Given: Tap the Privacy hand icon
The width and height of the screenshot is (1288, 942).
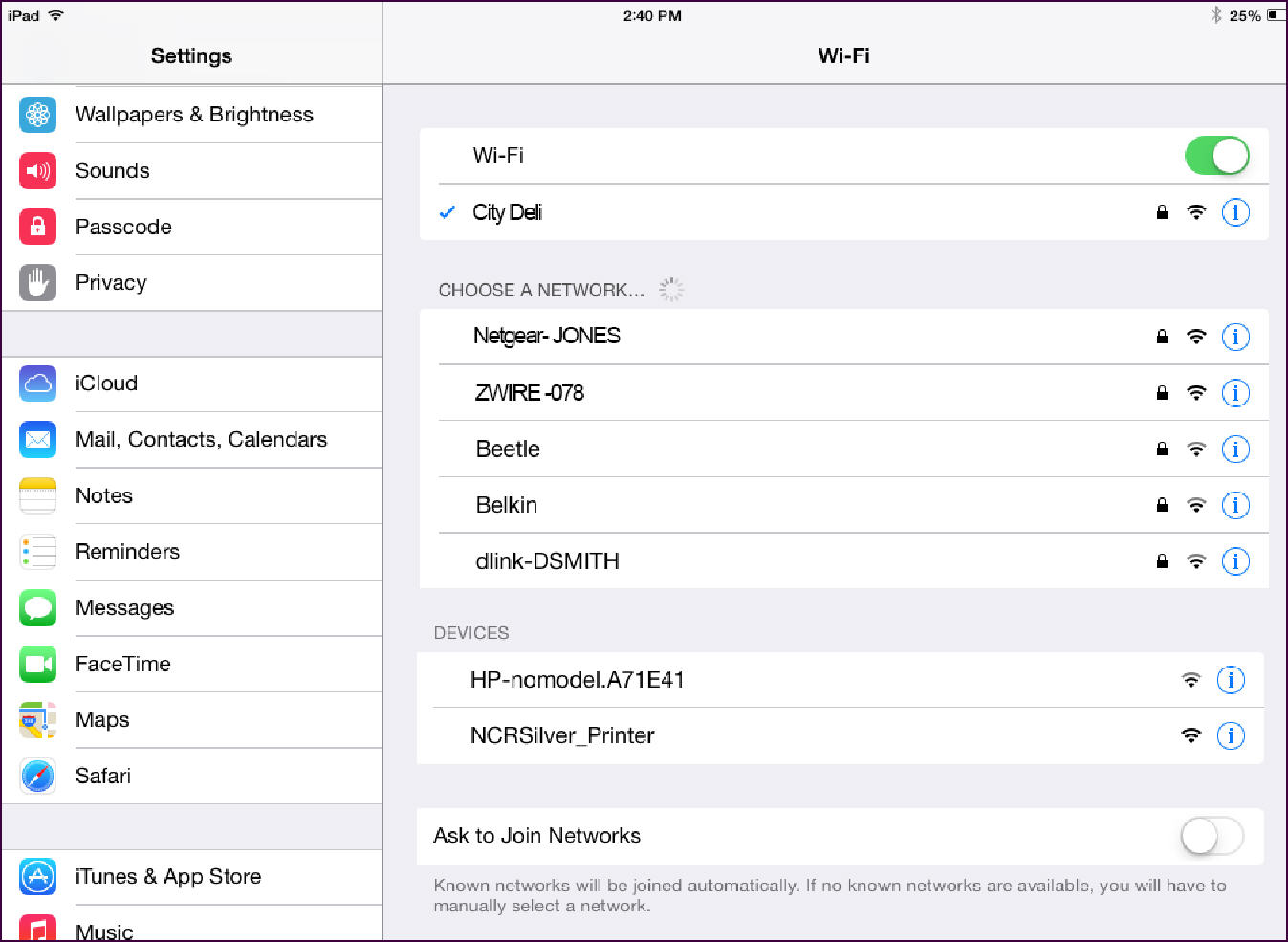Looking at the screenshot, I should (37, 283).
